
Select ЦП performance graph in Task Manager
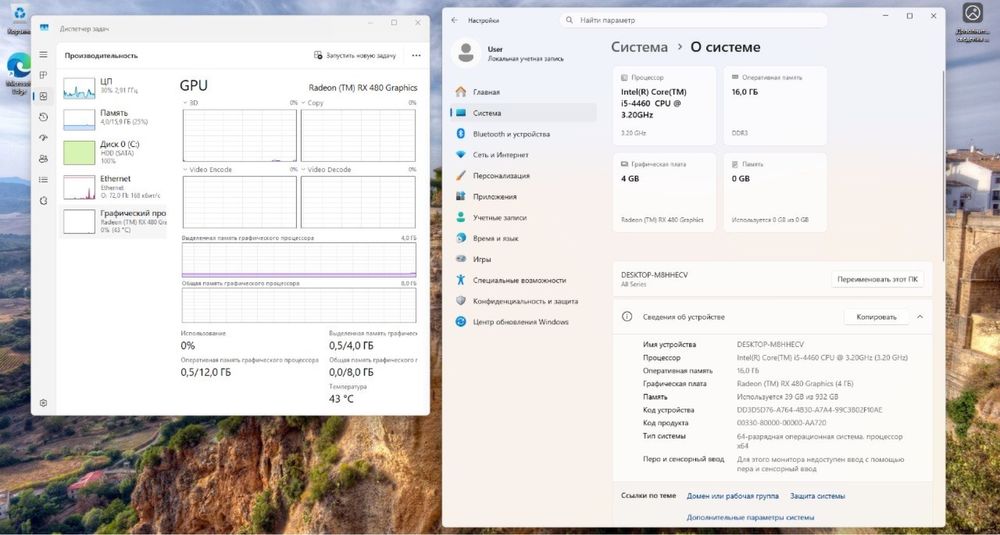pos(114,87)
